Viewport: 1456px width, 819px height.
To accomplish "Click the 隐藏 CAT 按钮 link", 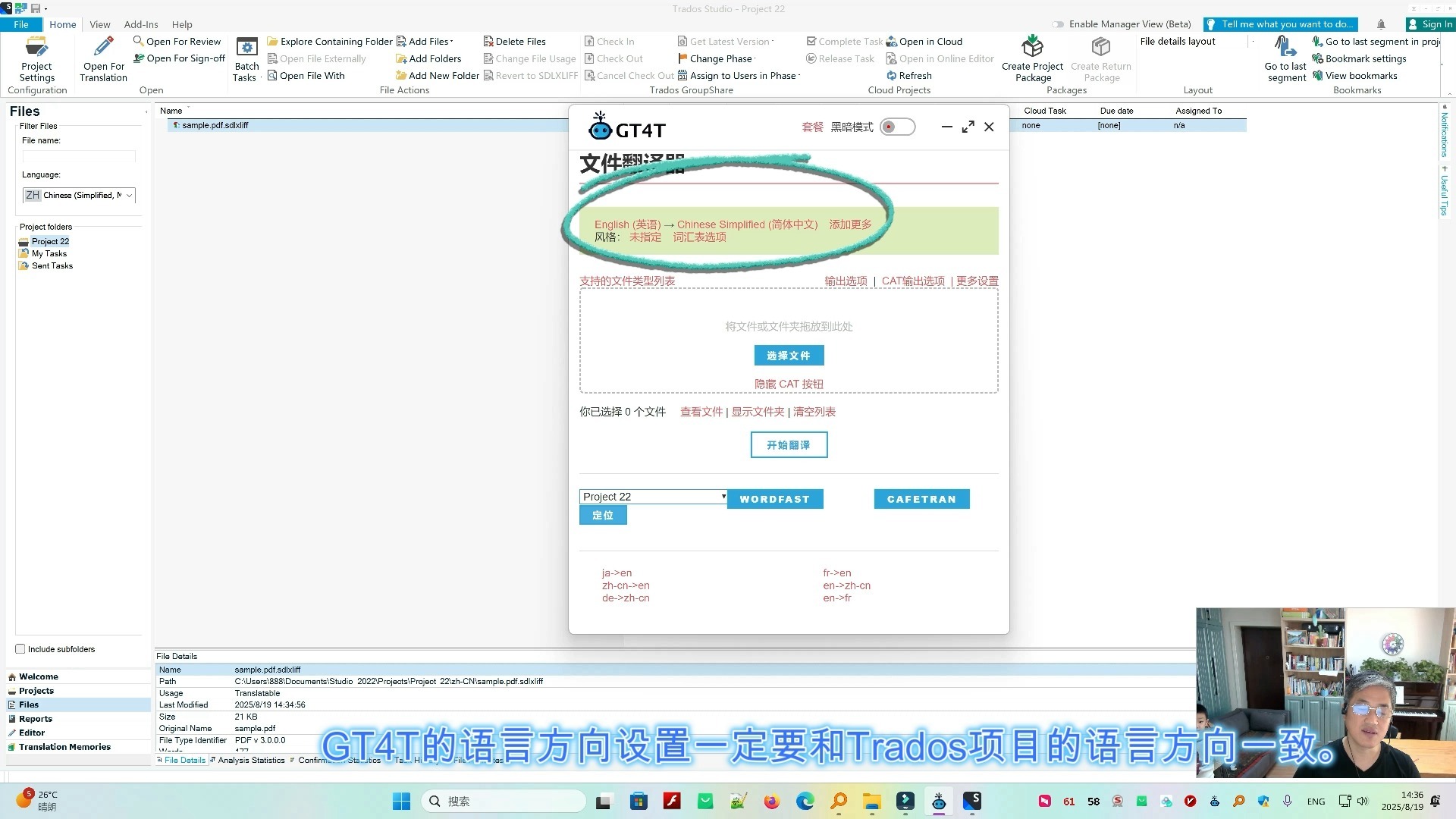I will 789,384.
